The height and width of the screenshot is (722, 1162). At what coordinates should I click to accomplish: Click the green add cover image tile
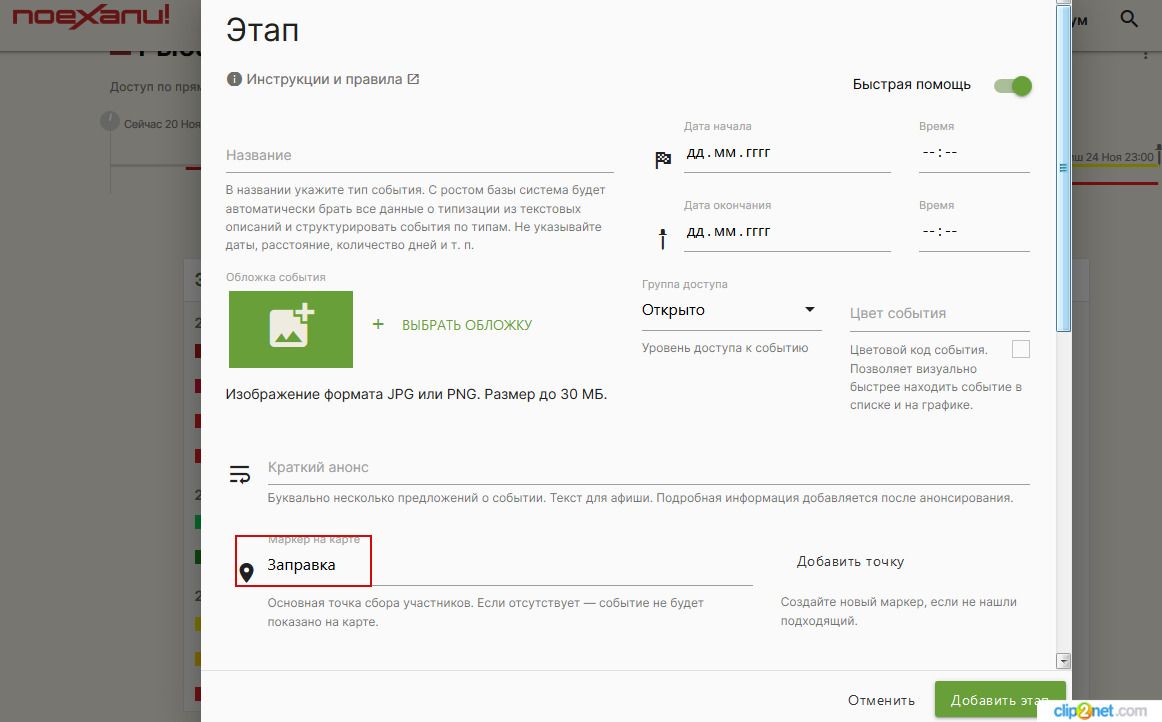(291, 329)
